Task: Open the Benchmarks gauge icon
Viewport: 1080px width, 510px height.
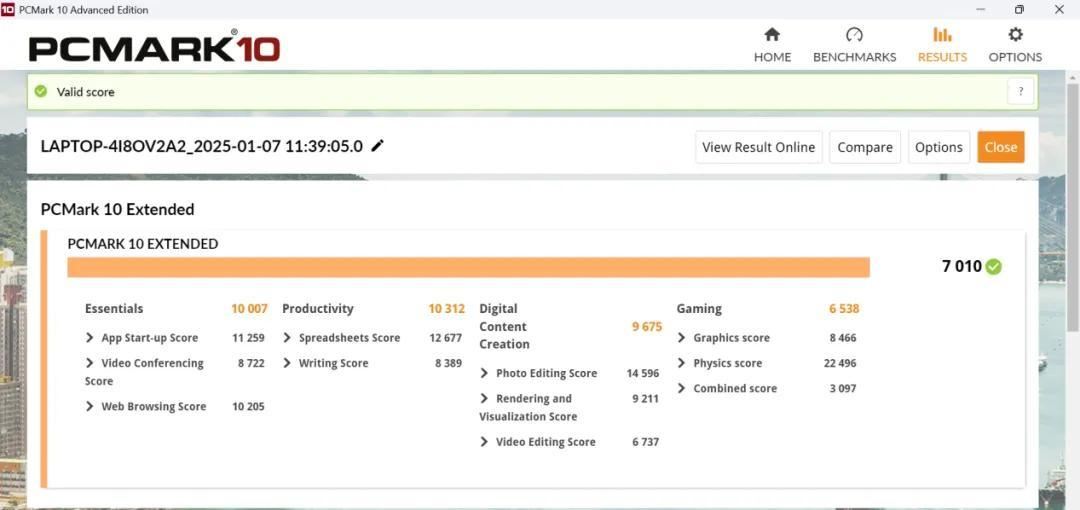Action: [x=854, y=35]
